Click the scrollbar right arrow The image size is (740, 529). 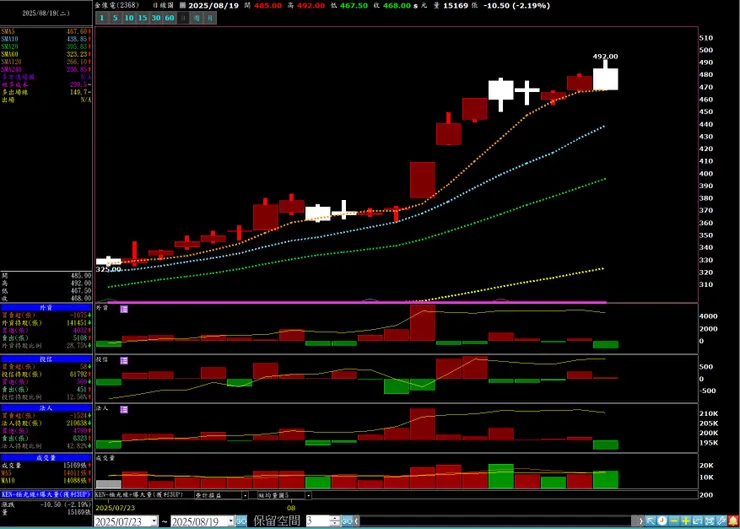[x=640, y=521]
